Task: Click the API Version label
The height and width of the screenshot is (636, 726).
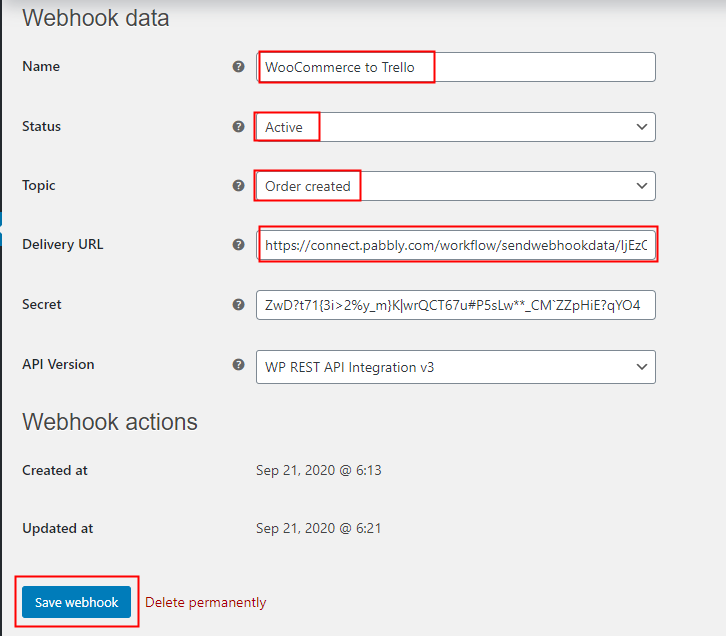Action: coord(58,364)
